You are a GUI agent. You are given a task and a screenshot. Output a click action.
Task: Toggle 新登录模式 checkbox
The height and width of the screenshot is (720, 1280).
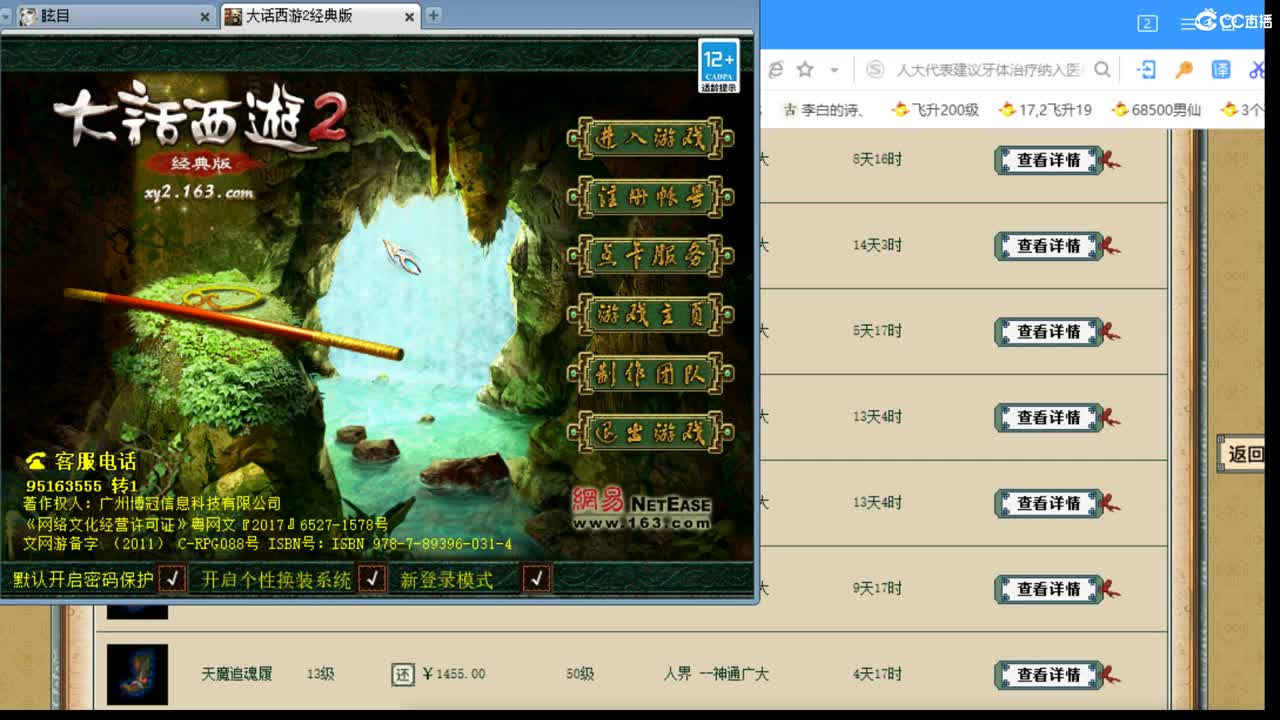(537, 578)
